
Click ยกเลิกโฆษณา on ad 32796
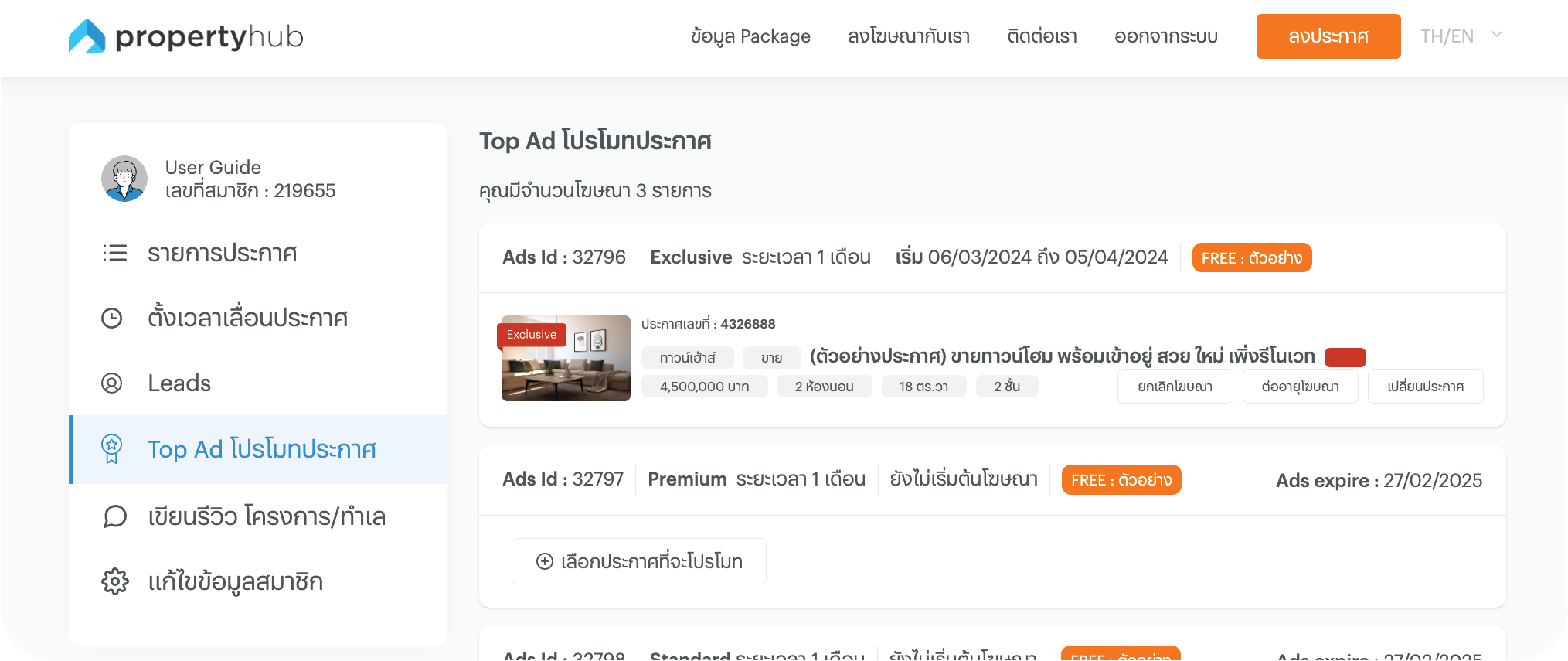click(x=1174, y=386)
